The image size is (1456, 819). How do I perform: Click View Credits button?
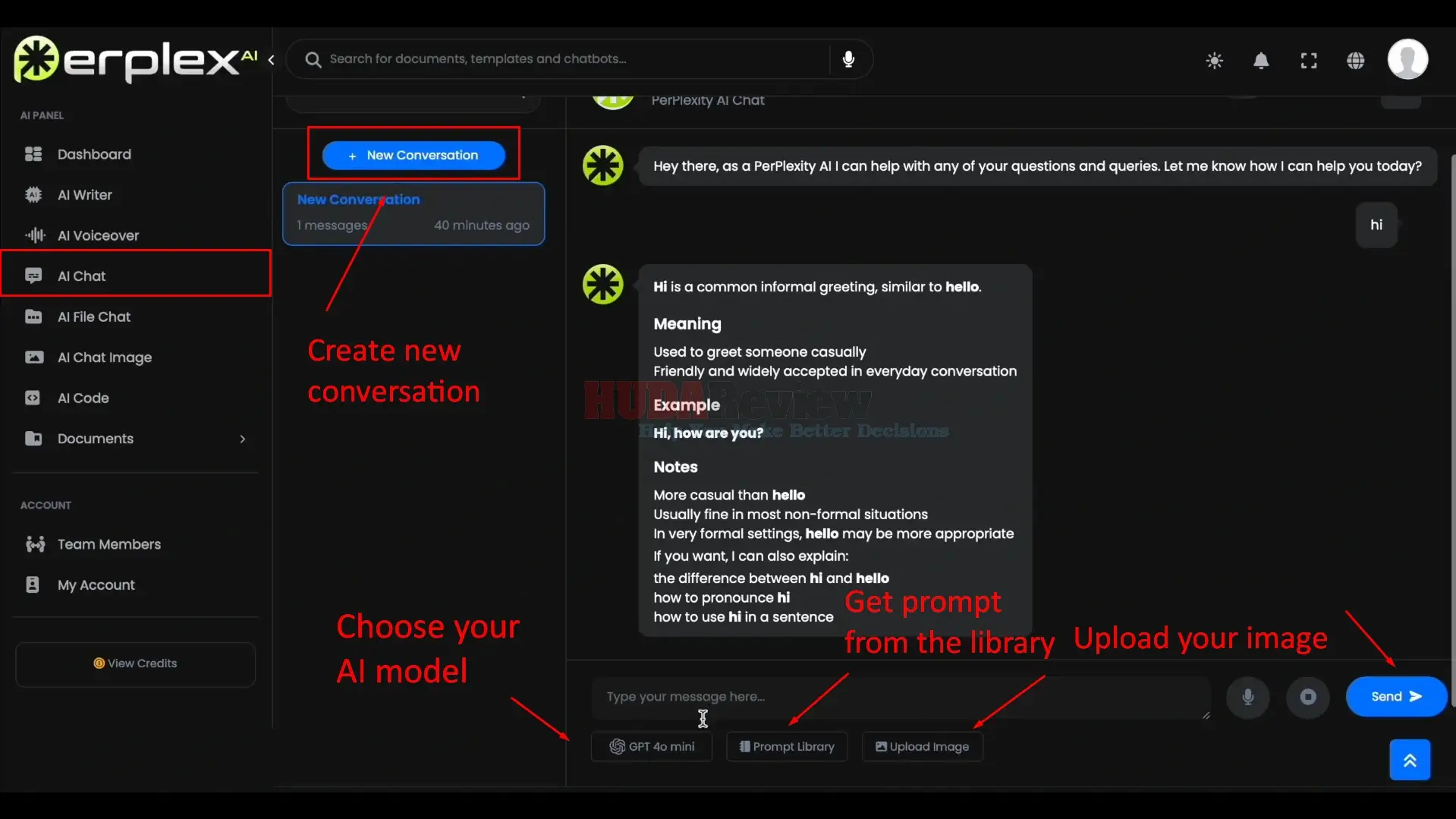click(x=135, y=664)
